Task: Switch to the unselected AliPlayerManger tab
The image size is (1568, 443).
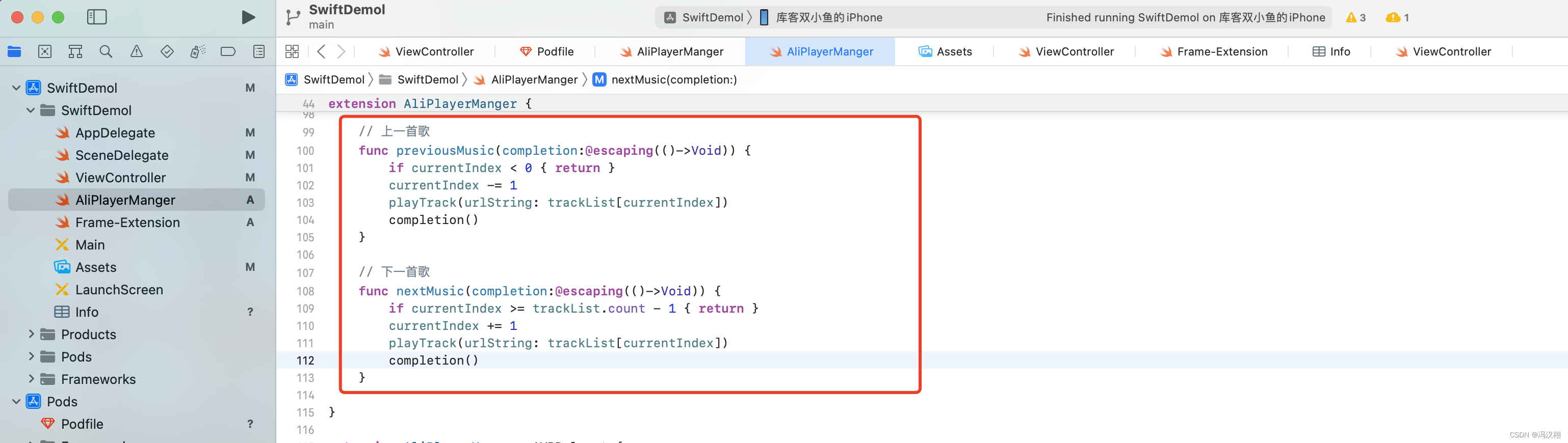Action: pyautogui.click(x=671, y=51)
